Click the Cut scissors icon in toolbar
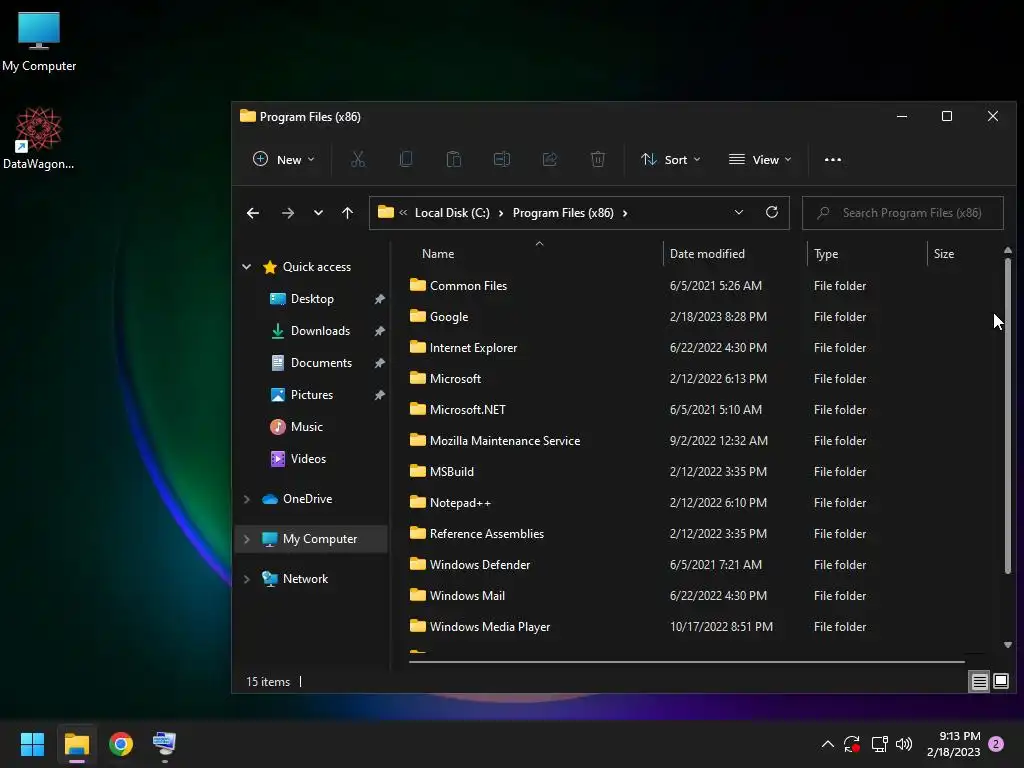The width and height of the screenshot is (1024, 768). pos(358,159)
